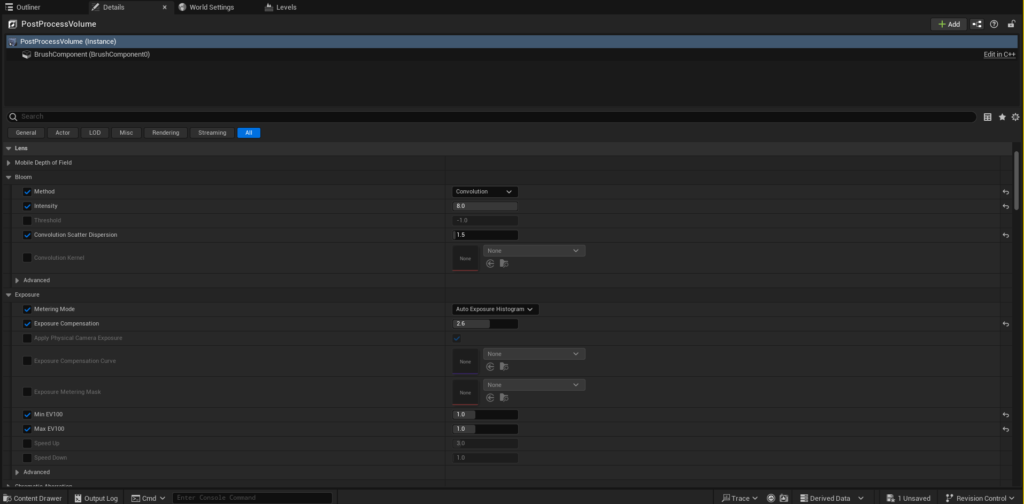This screenshot has height=504, width=1024.
Task: Expand Exposure Advanced subsection
Action: pyautogui.click(x=17, y=472)
